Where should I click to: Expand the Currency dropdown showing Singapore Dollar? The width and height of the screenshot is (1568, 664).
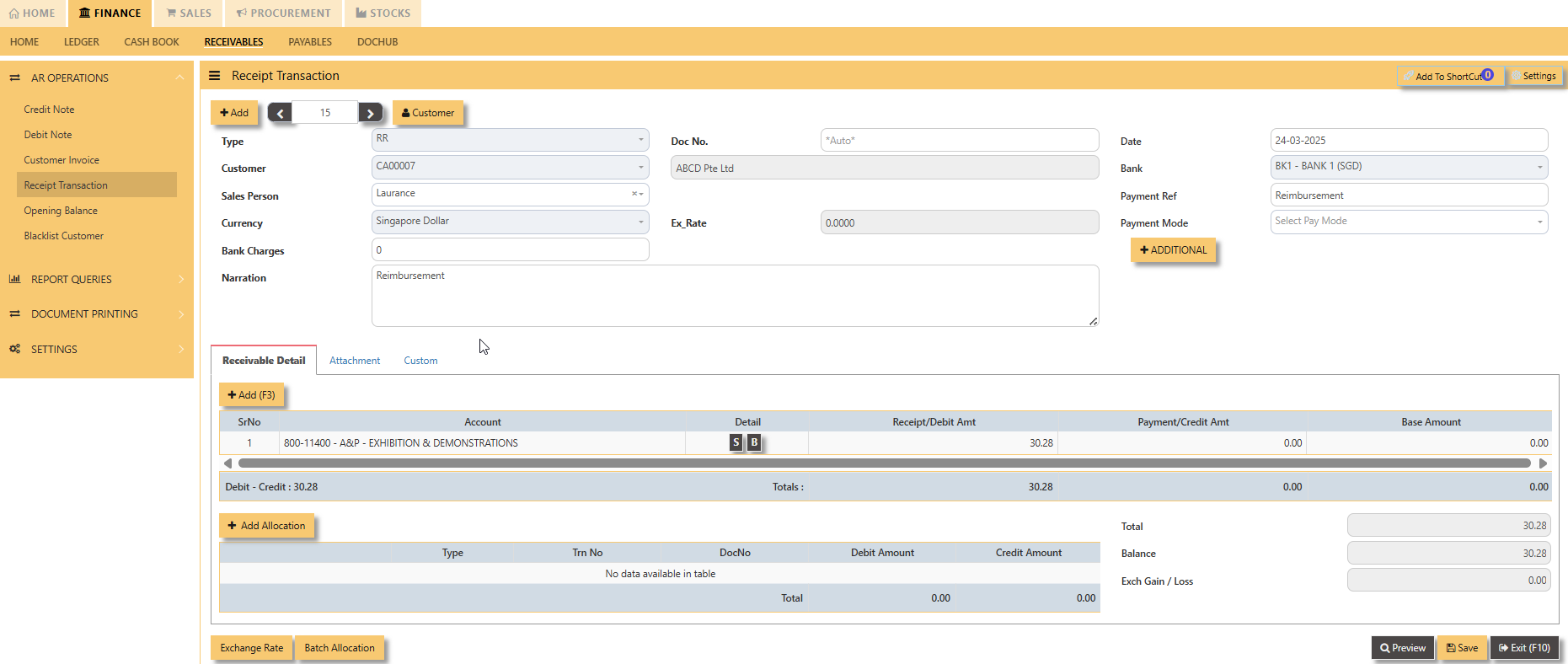(x=510, y=222)
